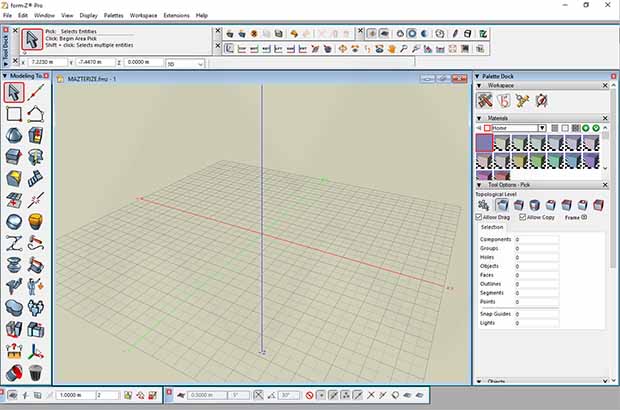Select the vector line drawing tool
This screenshot has width=620, height=410.
click(x=36, y=93)
